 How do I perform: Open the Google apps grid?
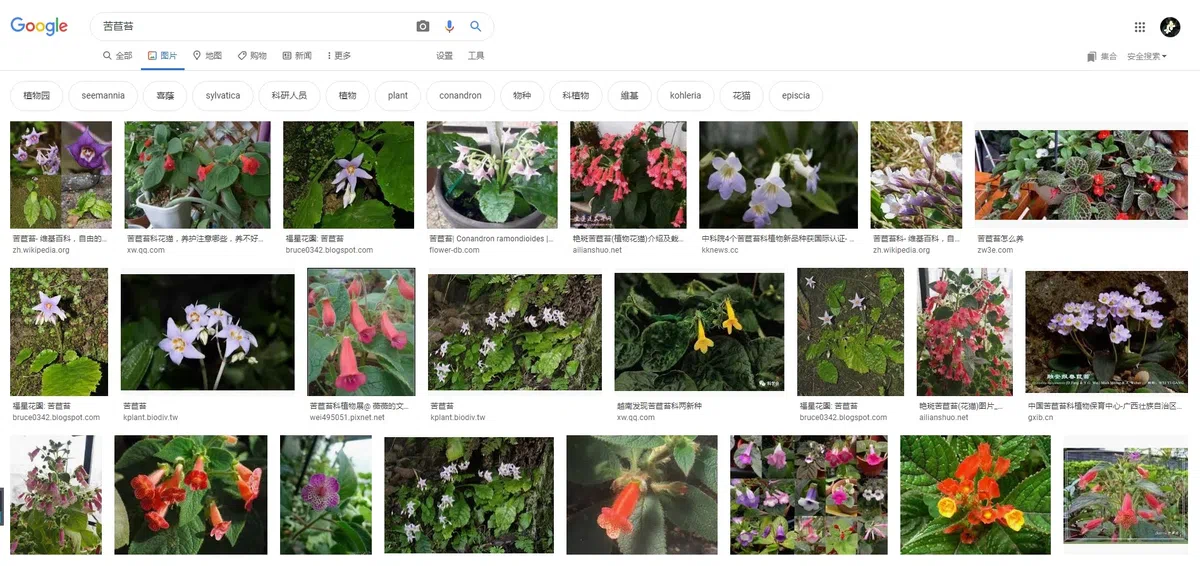1140,27
